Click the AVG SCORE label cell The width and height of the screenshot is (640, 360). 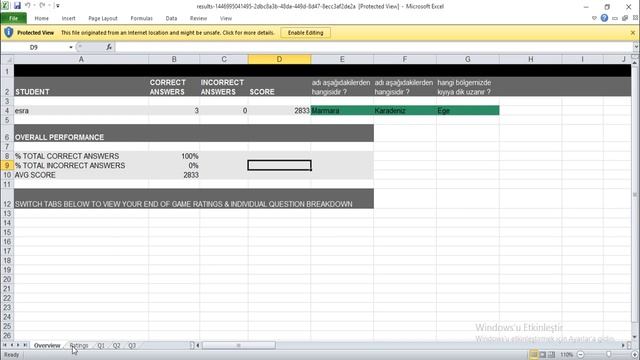[x=81, y=175]
